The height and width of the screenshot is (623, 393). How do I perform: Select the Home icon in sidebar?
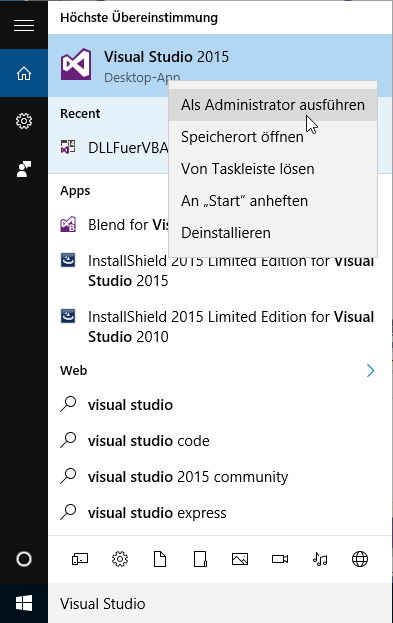click(x=24, y=73)
